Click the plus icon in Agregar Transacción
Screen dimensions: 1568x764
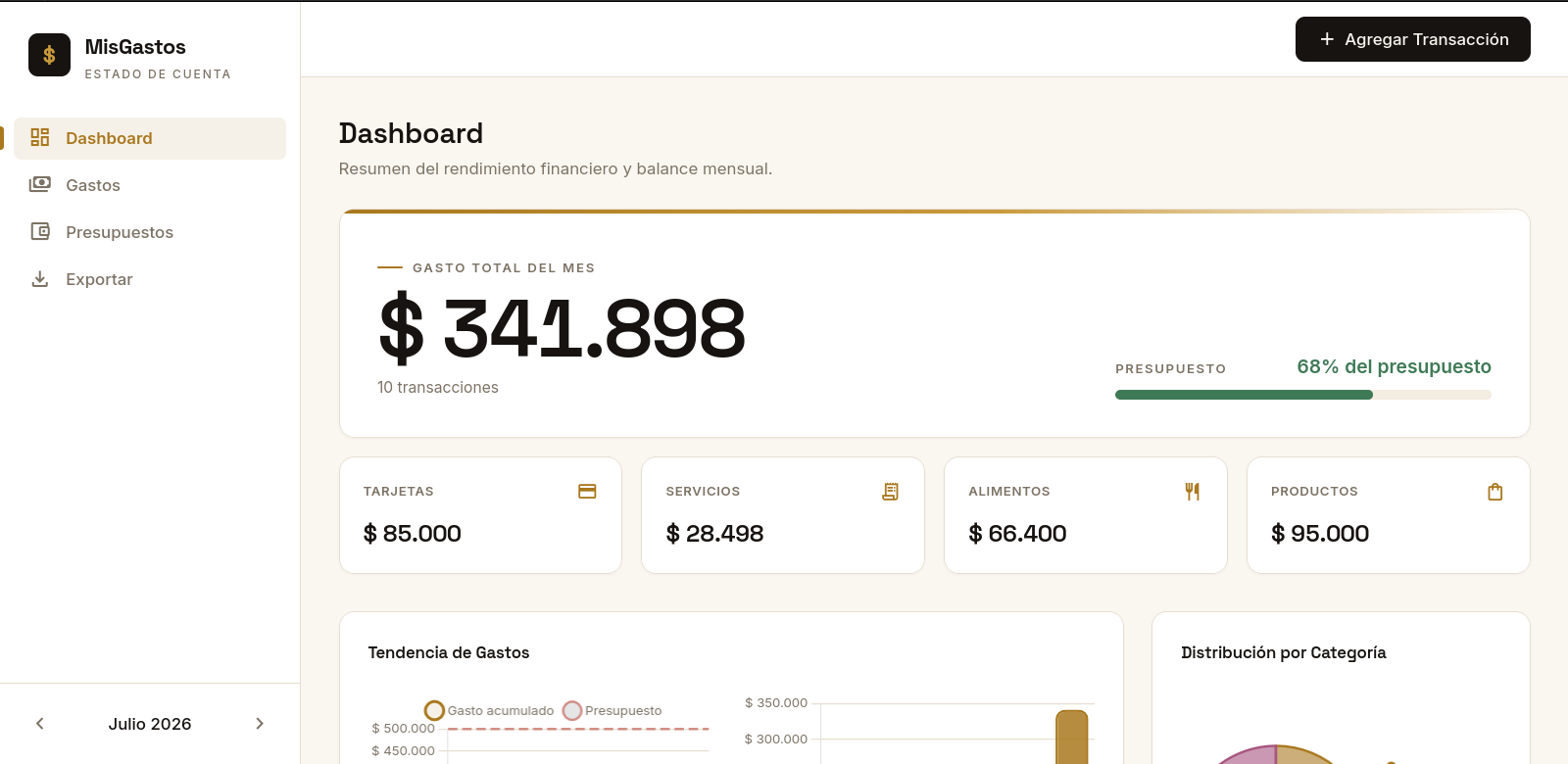coord(1327,39)
